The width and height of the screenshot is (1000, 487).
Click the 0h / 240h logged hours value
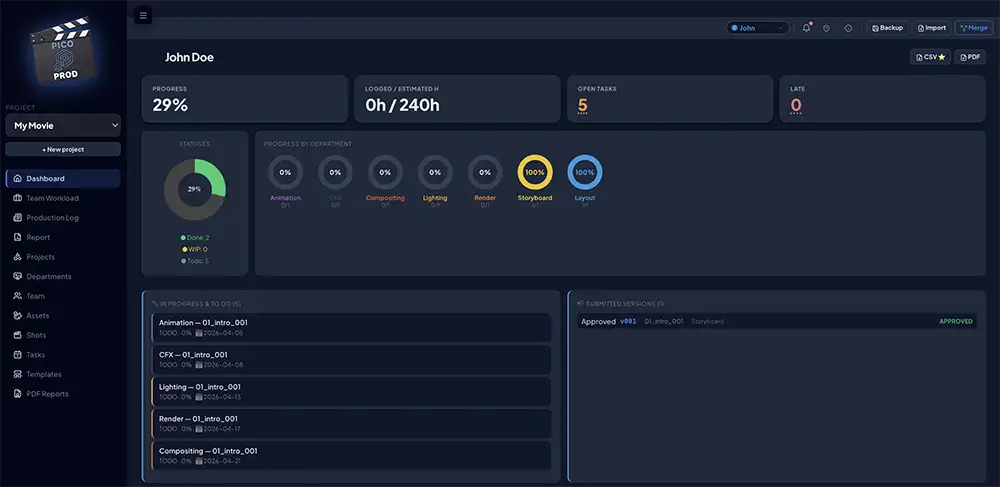(402, 105)
